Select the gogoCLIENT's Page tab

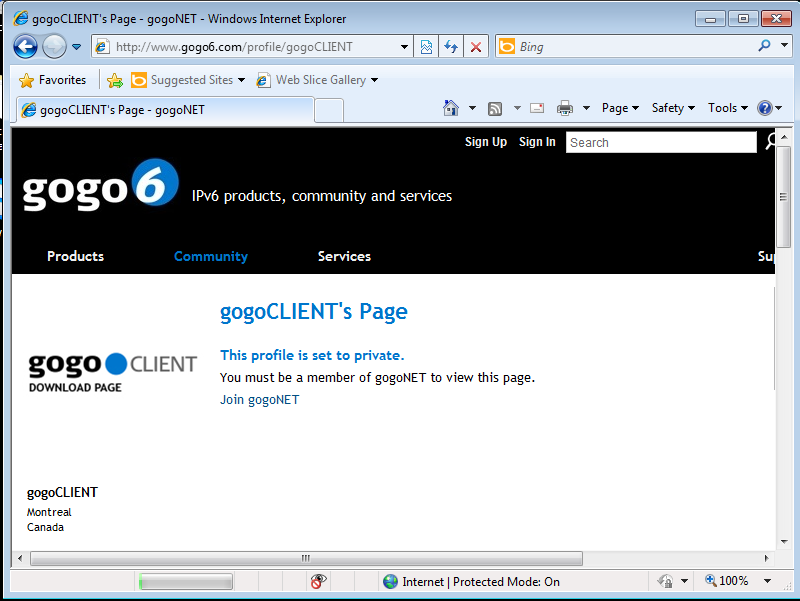pyautogui.click(x=165, y=110)
